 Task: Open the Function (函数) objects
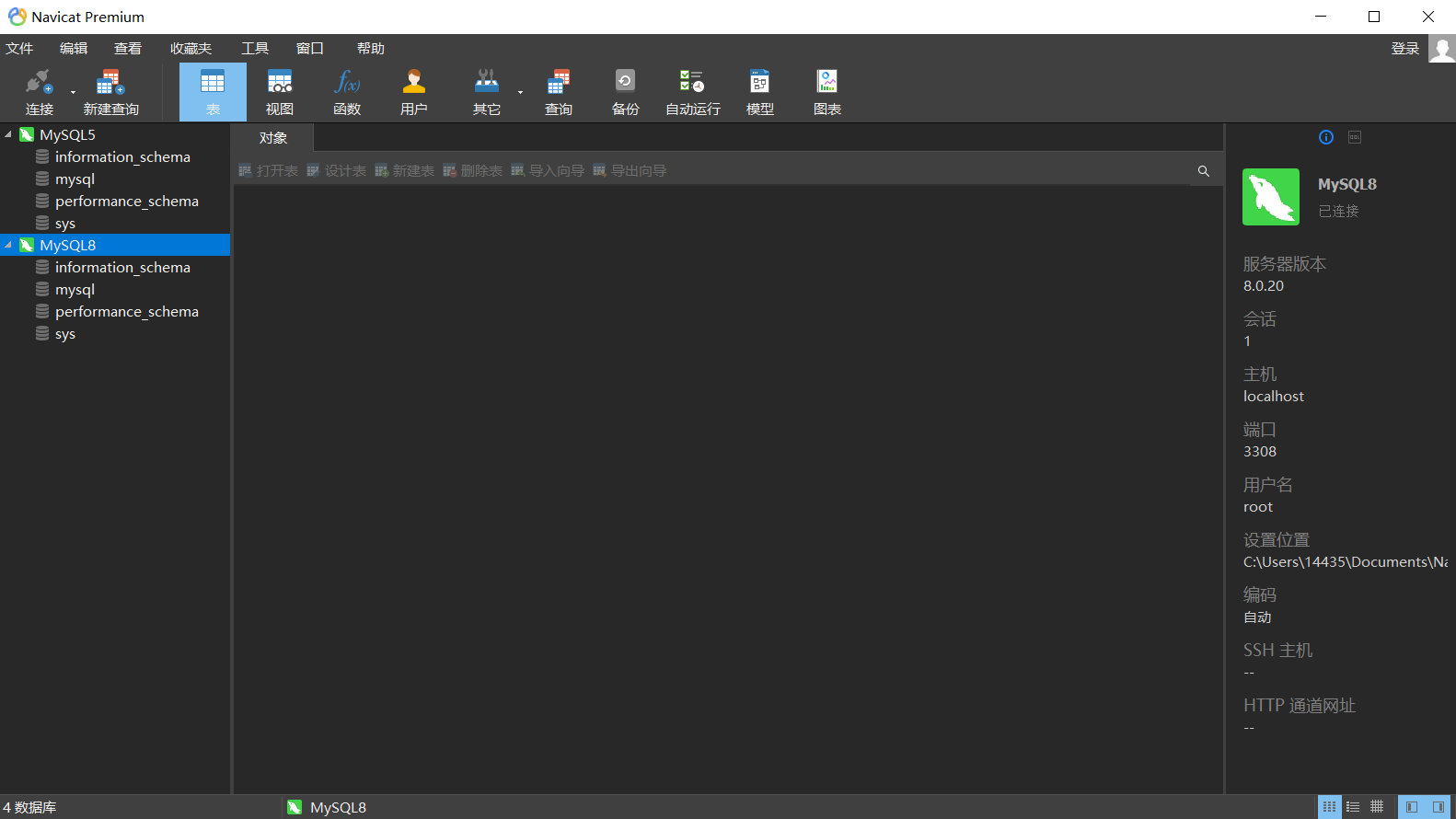click(x=347, y=92)
